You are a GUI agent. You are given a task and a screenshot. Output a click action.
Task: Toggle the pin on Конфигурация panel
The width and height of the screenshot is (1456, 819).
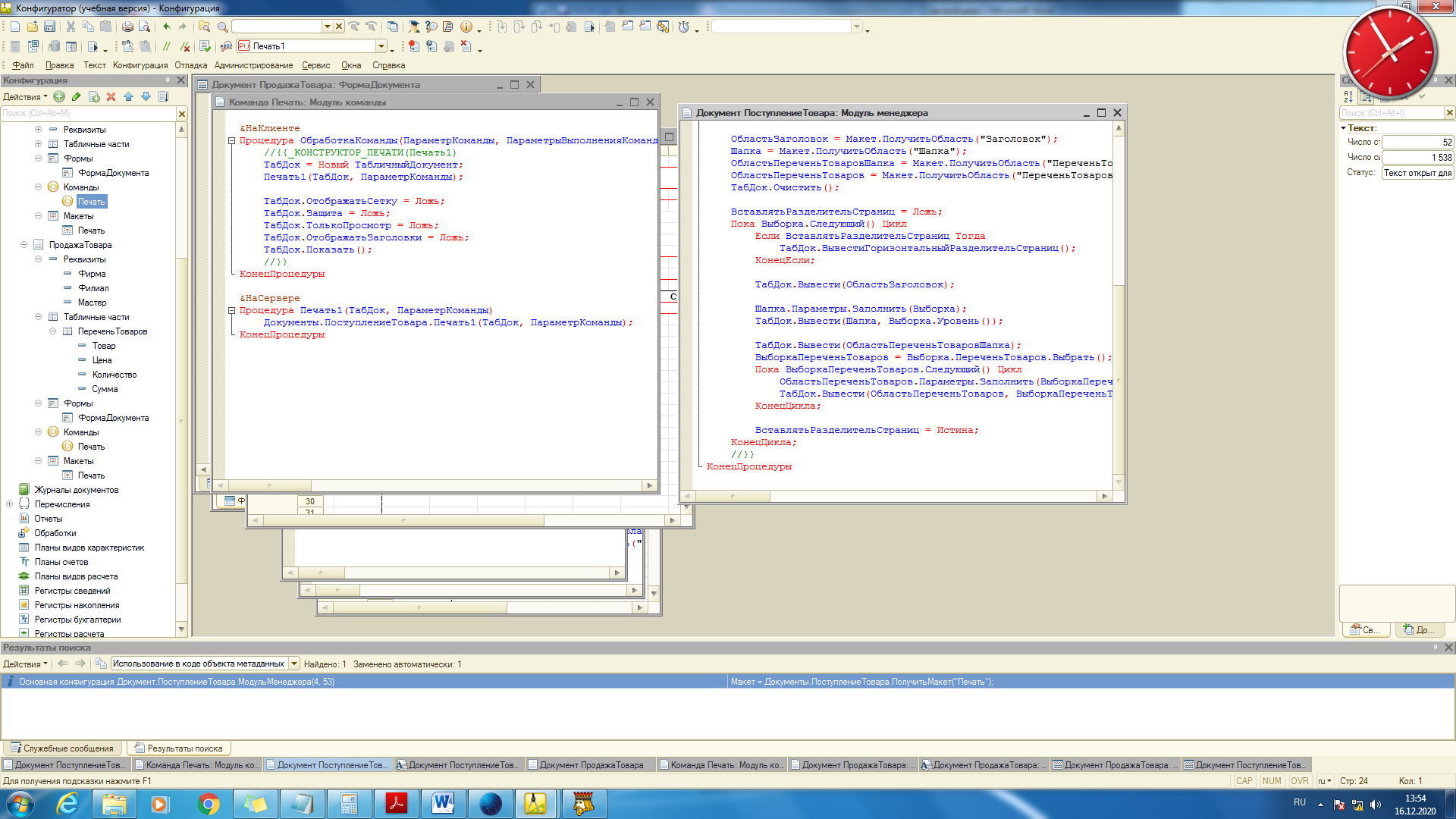pyautogui.click(x=168, y=80)
